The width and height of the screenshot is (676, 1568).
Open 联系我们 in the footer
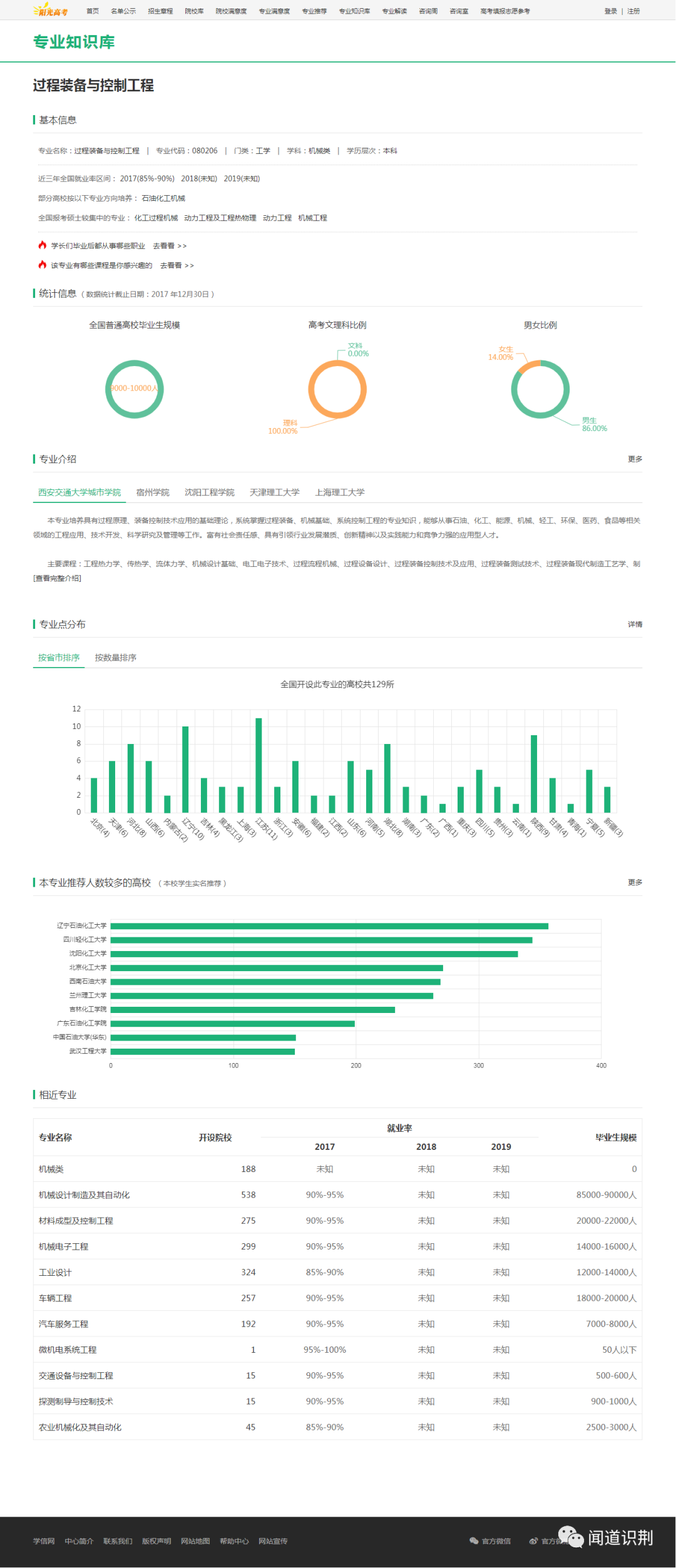point(118,1541)
